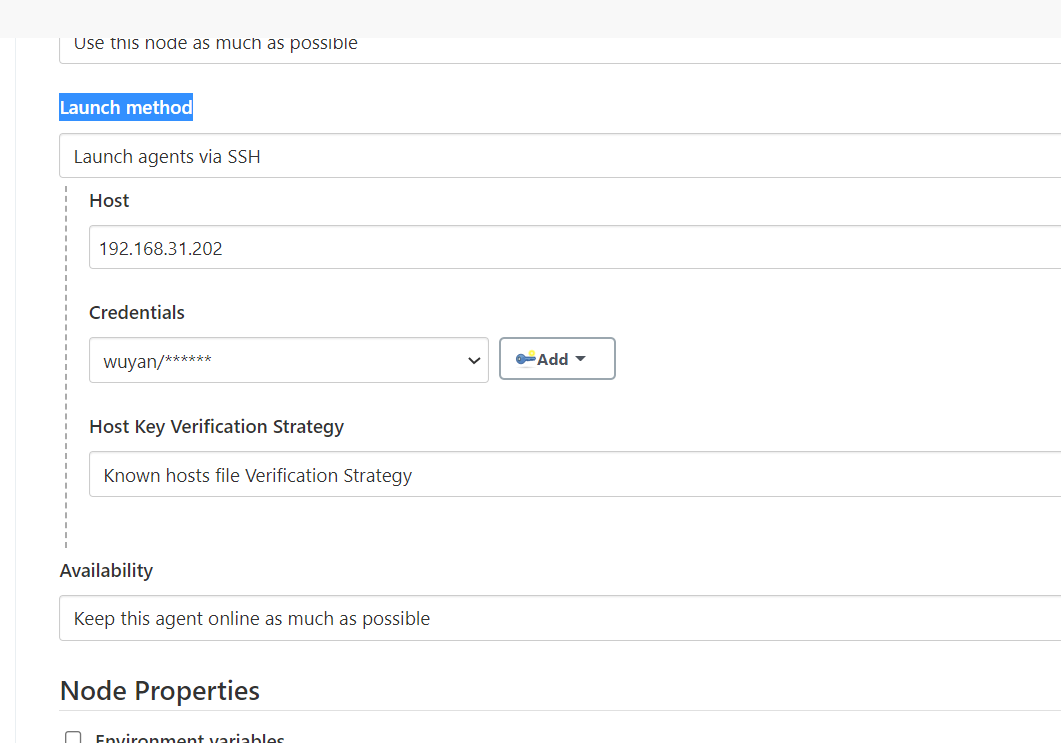Click the Credentials section label

click(x=137, y=313)
